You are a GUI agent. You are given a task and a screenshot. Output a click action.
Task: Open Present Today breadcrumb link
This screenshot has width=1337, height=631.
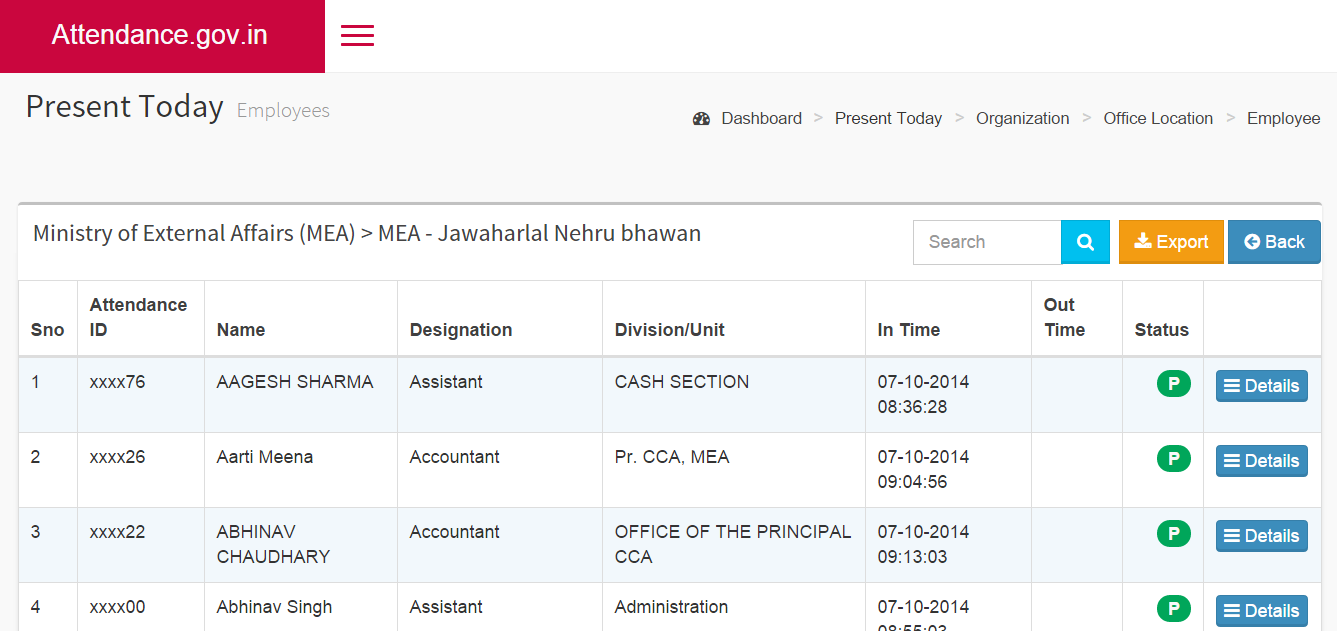[x=888, y=118]
